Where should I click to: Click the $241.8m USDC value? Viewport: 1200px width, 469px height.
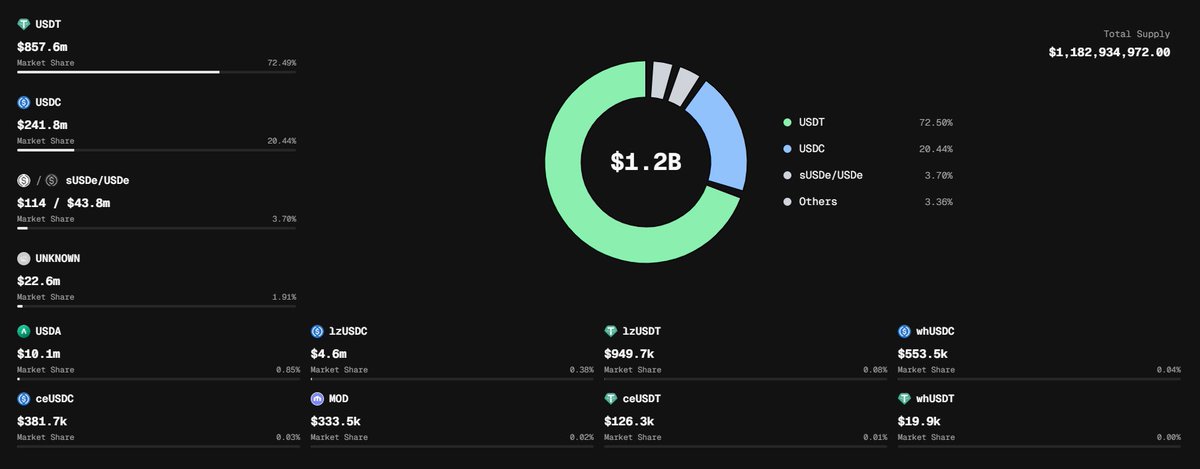[42, 124]
